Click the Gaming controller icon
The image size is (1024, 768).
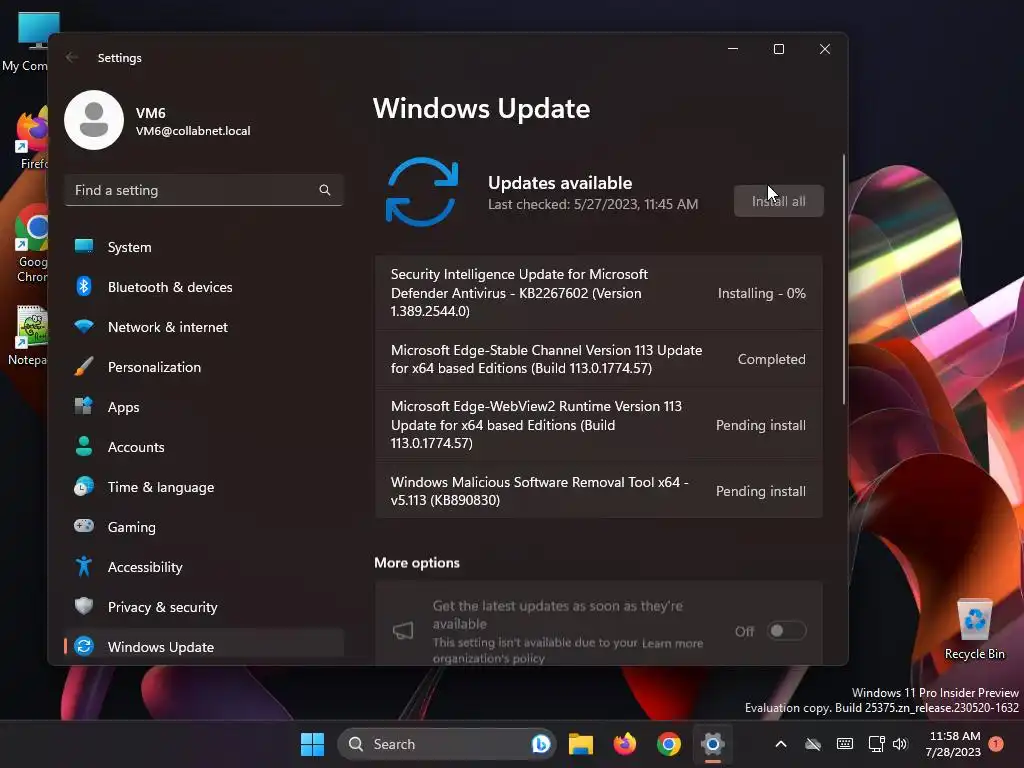[84, 526]
